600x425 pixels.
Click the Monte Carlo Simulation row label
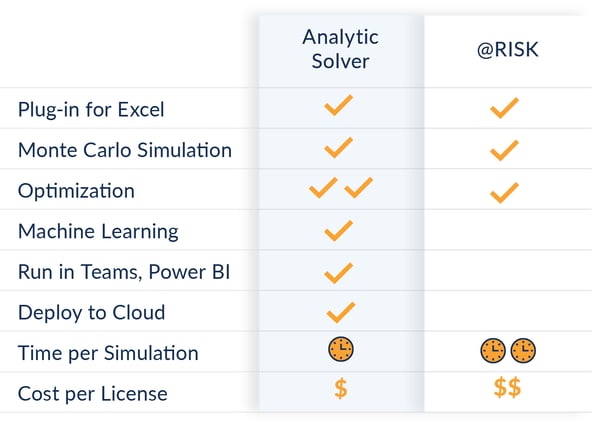pos(125,150)
